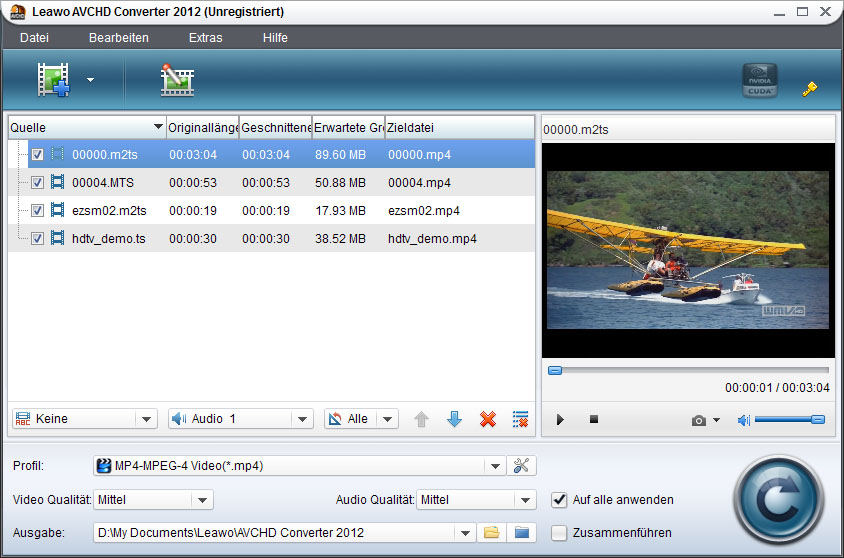The image size is (844, 558).
Task: Click the Originallänge column header
Action: (203, 128)
